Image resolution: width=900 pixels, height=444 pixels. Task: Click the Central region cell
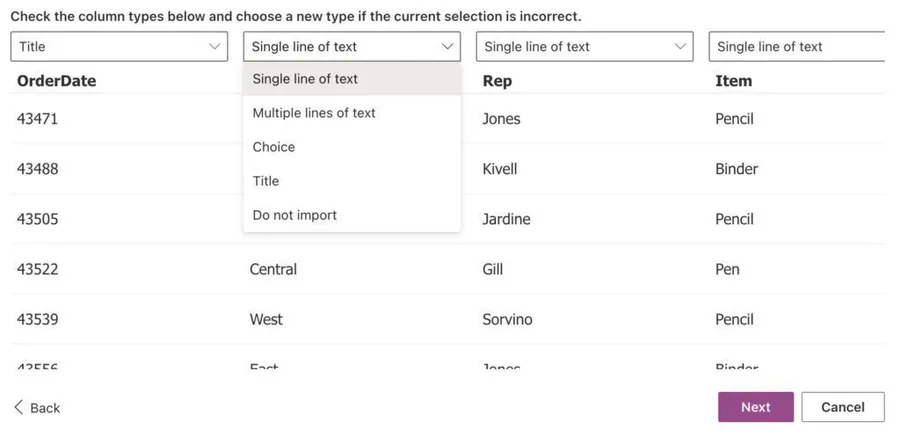tap(273, 269)
